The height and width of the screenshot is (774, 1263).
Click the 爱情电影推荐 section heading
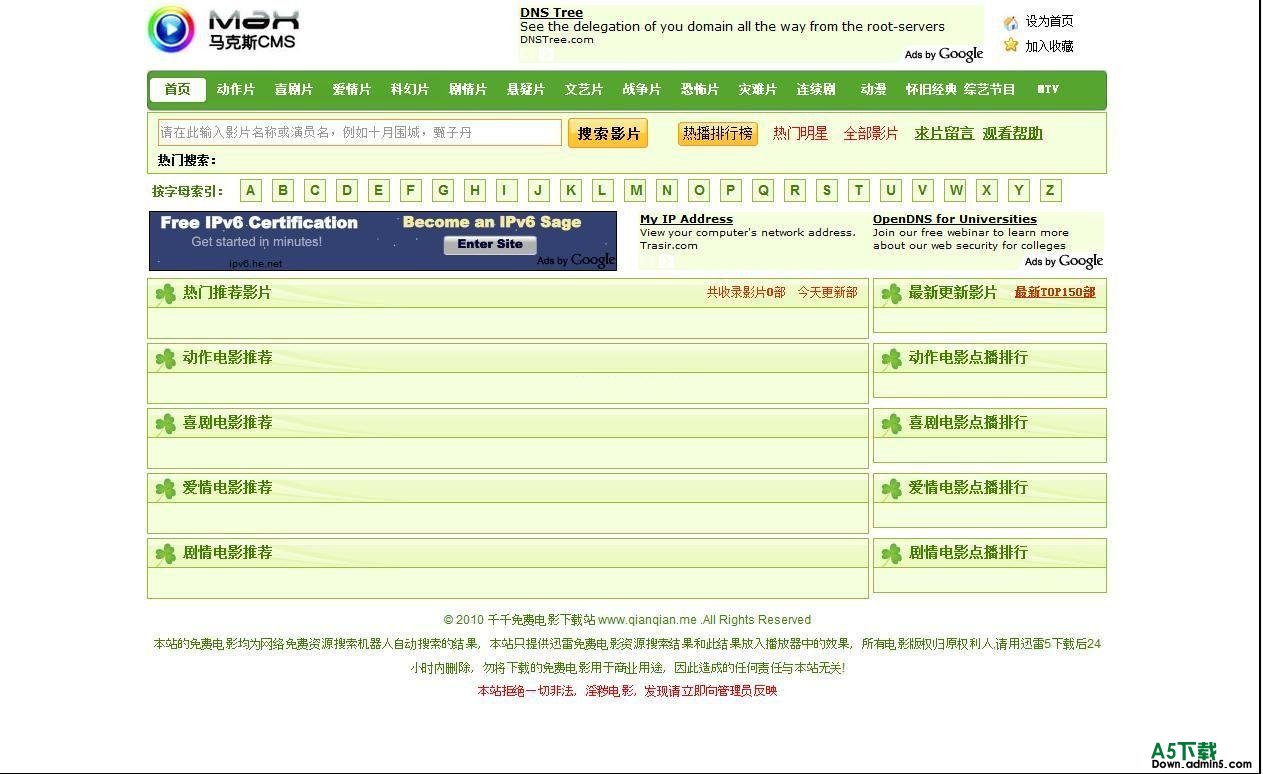click(227, 488)
